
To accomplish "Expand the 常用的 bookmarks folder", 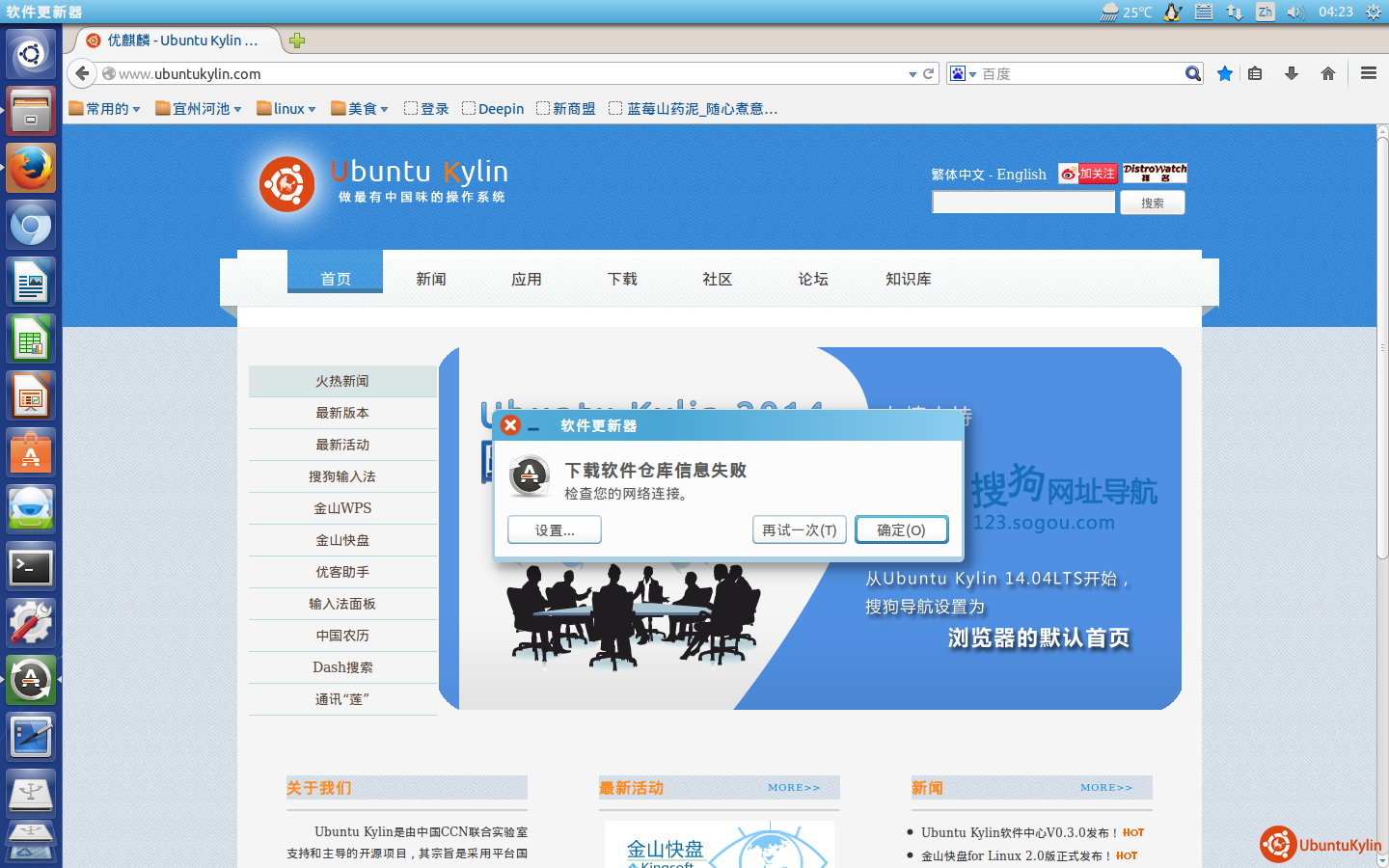I will pos(105,109).
